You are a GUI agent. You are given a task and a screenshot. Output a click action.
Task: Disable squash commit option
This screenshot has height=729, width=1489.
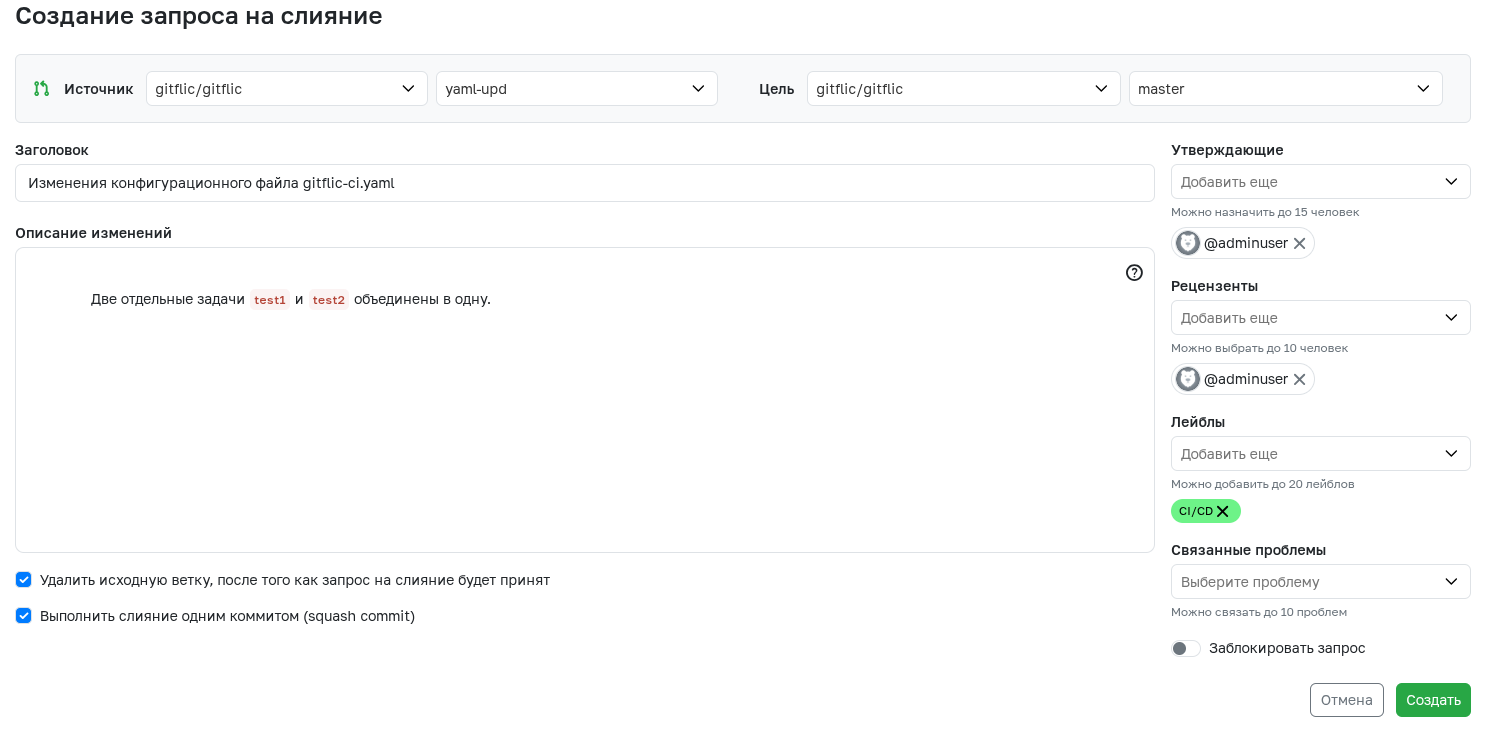(x=23, y=616)
